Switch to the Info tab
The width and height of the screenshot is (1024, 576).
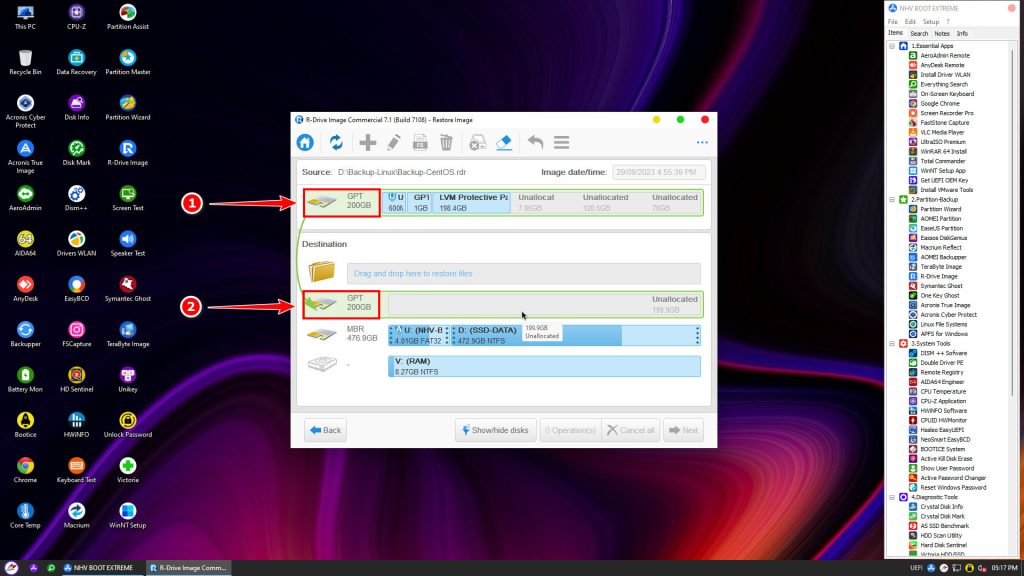(962, 33)
